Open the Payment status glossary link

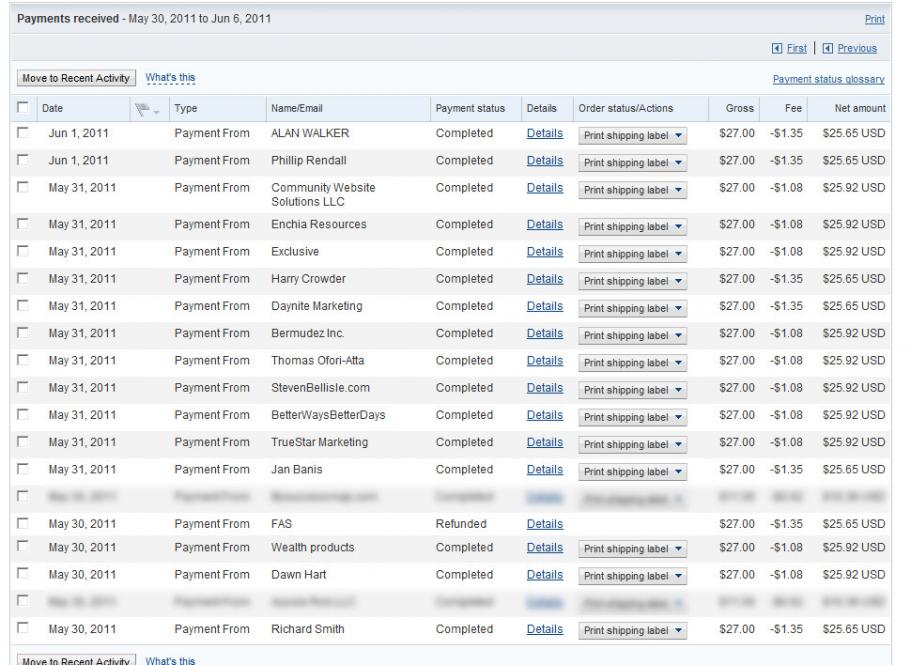point(829,80)
